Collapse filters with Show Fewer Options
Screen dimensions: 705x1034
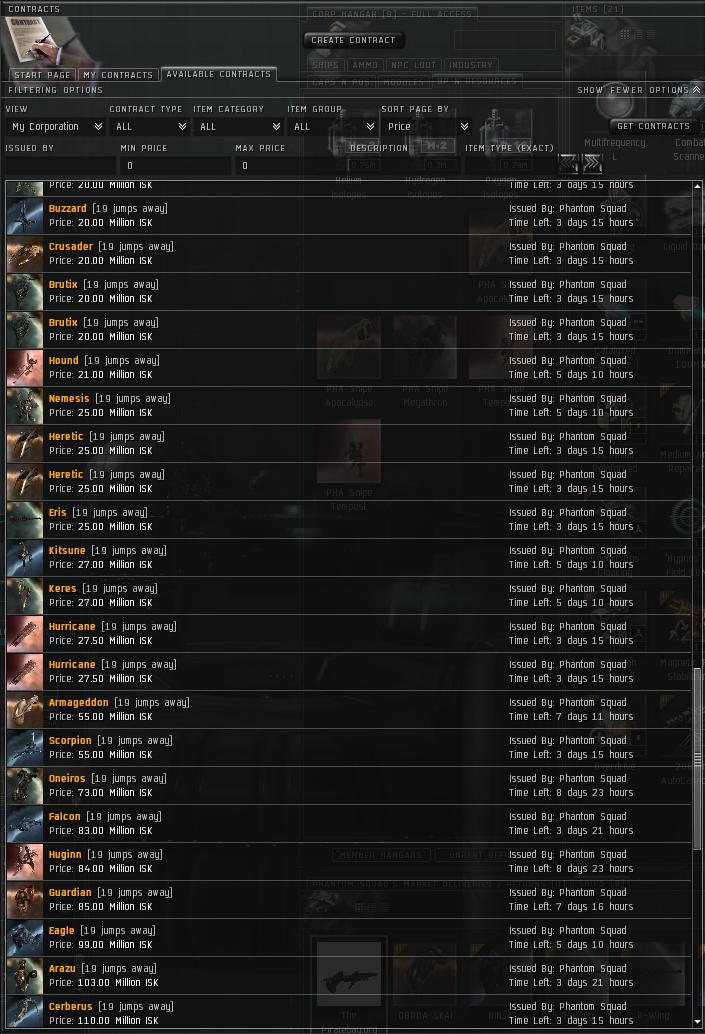coord(638,90)
